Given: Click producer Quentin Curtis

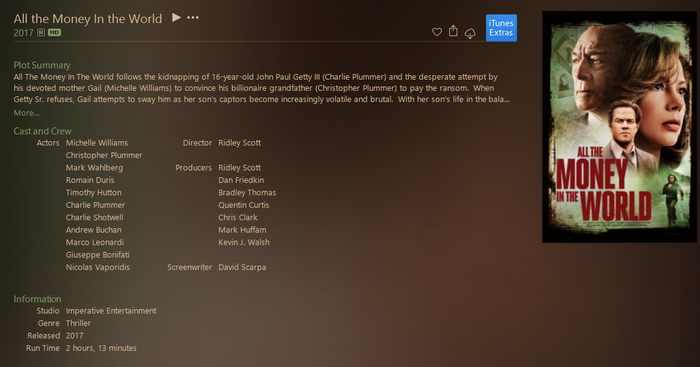Looking at the screenshot, I should click(x=243, y=205).
